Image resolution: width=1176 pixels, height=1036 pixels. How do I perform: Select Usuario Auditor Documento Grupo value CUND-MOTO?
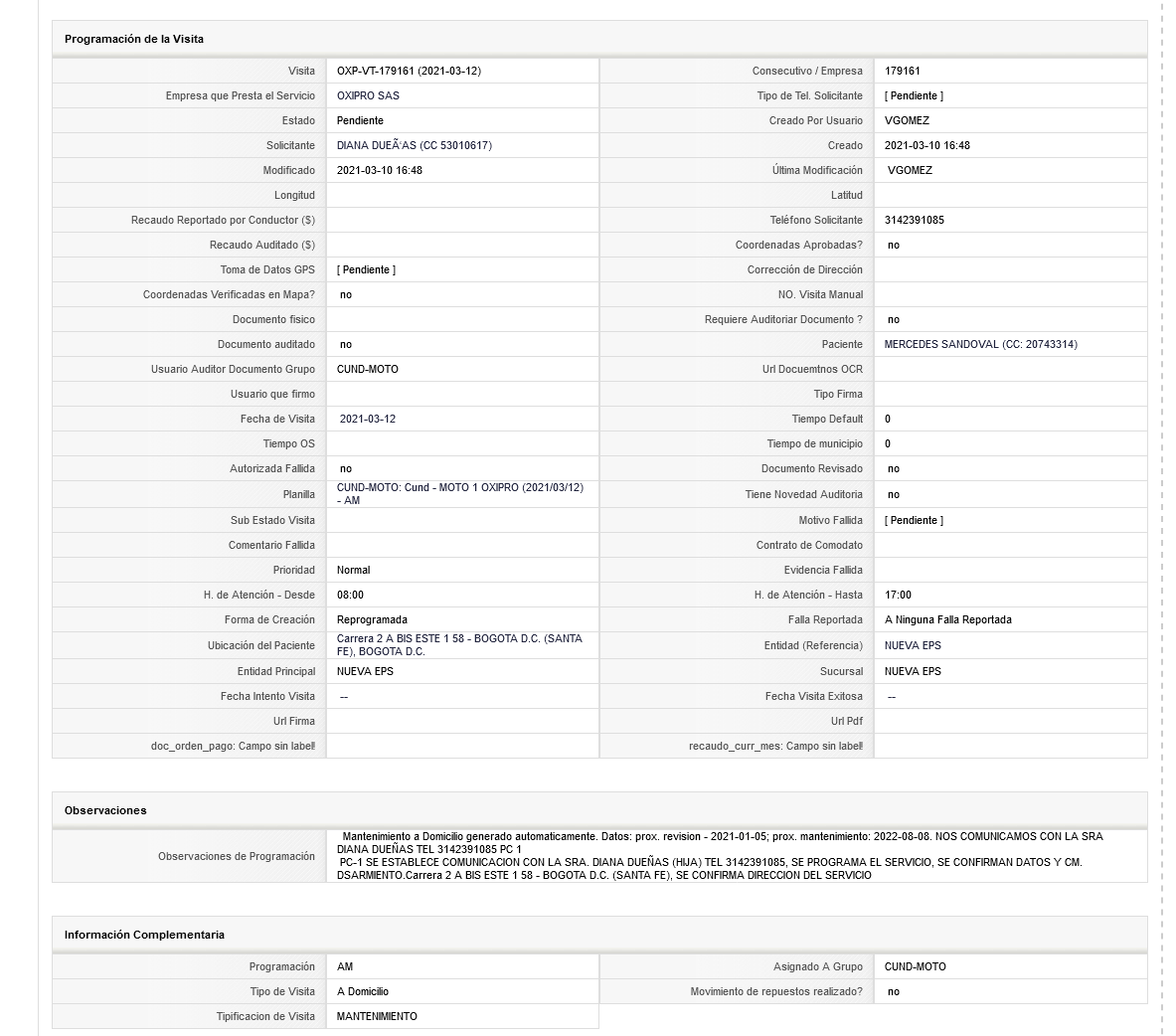tap(368, 369)
